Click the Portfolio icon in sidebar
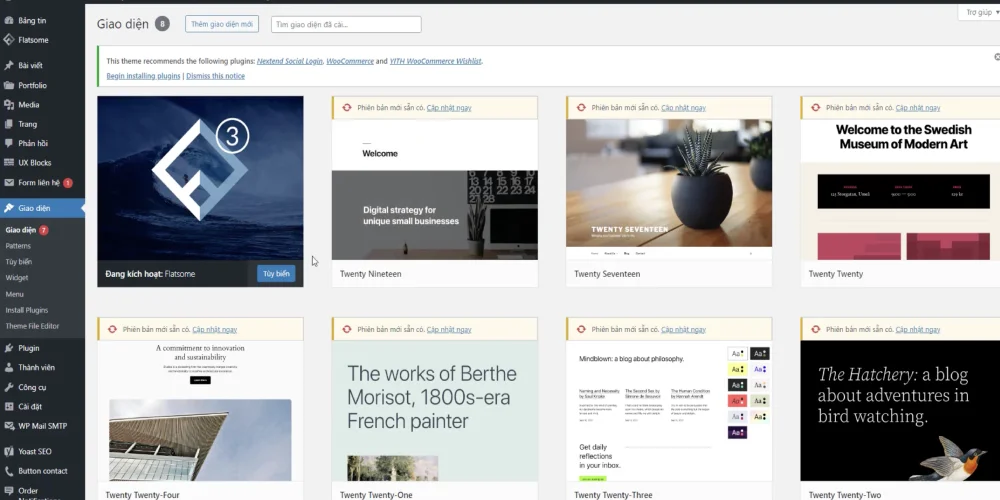Viewport: 1000px width, 500px height. click(8, 85)
